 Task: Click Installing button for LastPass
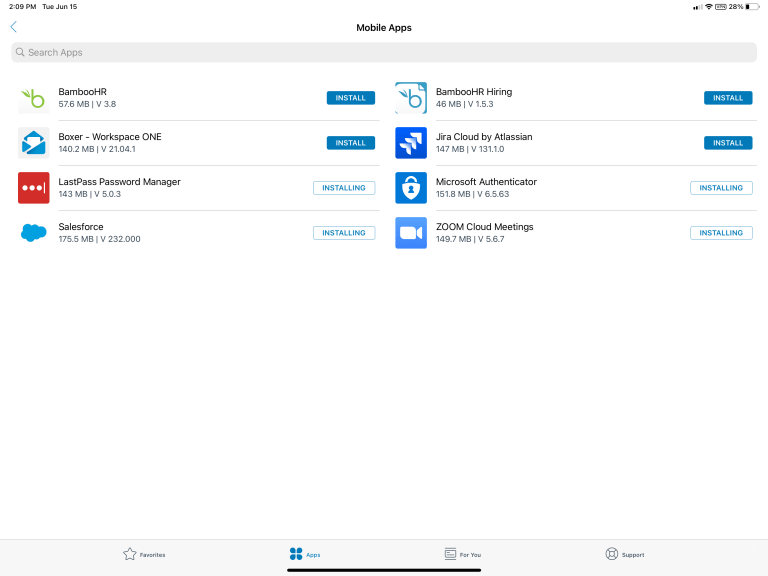[x=343, y=188]
